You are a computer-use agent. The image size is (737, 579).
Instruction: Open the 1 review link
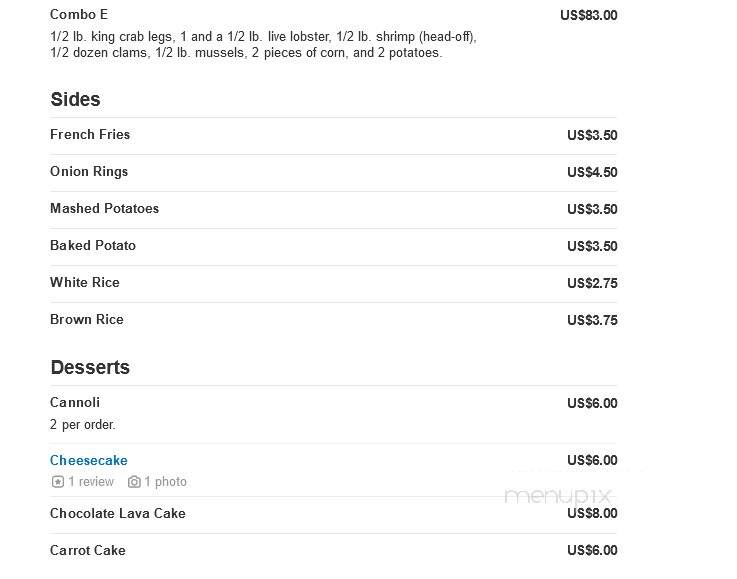point(91,482)
